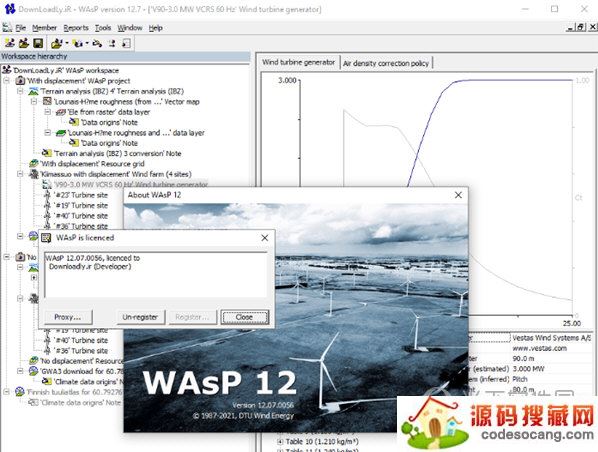Click the GWA3 download globe icon
The image size is (598, 452).
tap(34, 371)
